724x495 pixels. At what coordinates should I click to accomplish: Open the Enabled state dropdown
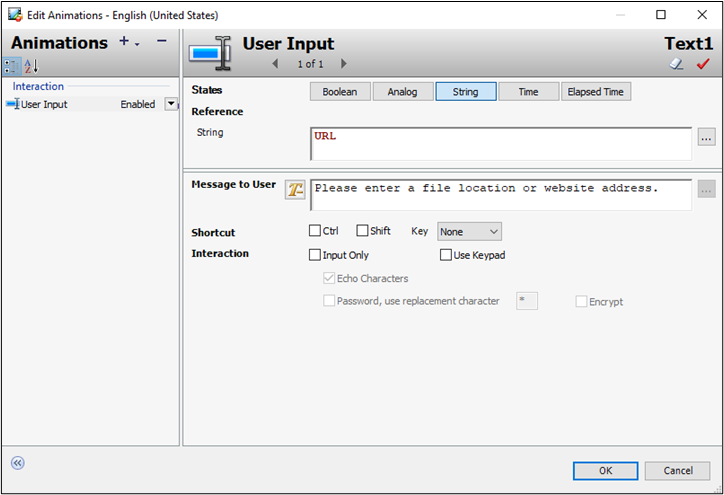(x=171, y=104)
